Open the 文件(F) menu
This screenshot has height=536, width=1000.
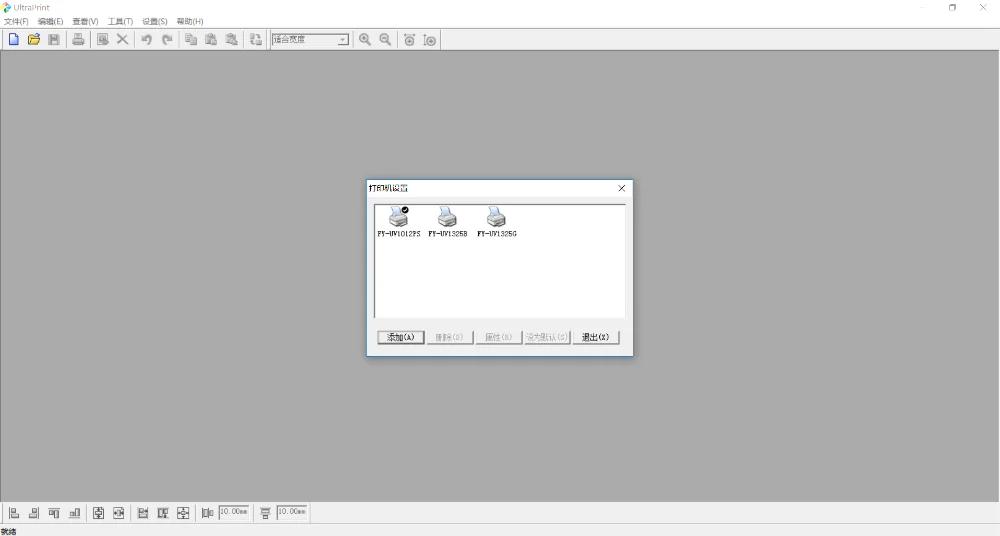16,21
